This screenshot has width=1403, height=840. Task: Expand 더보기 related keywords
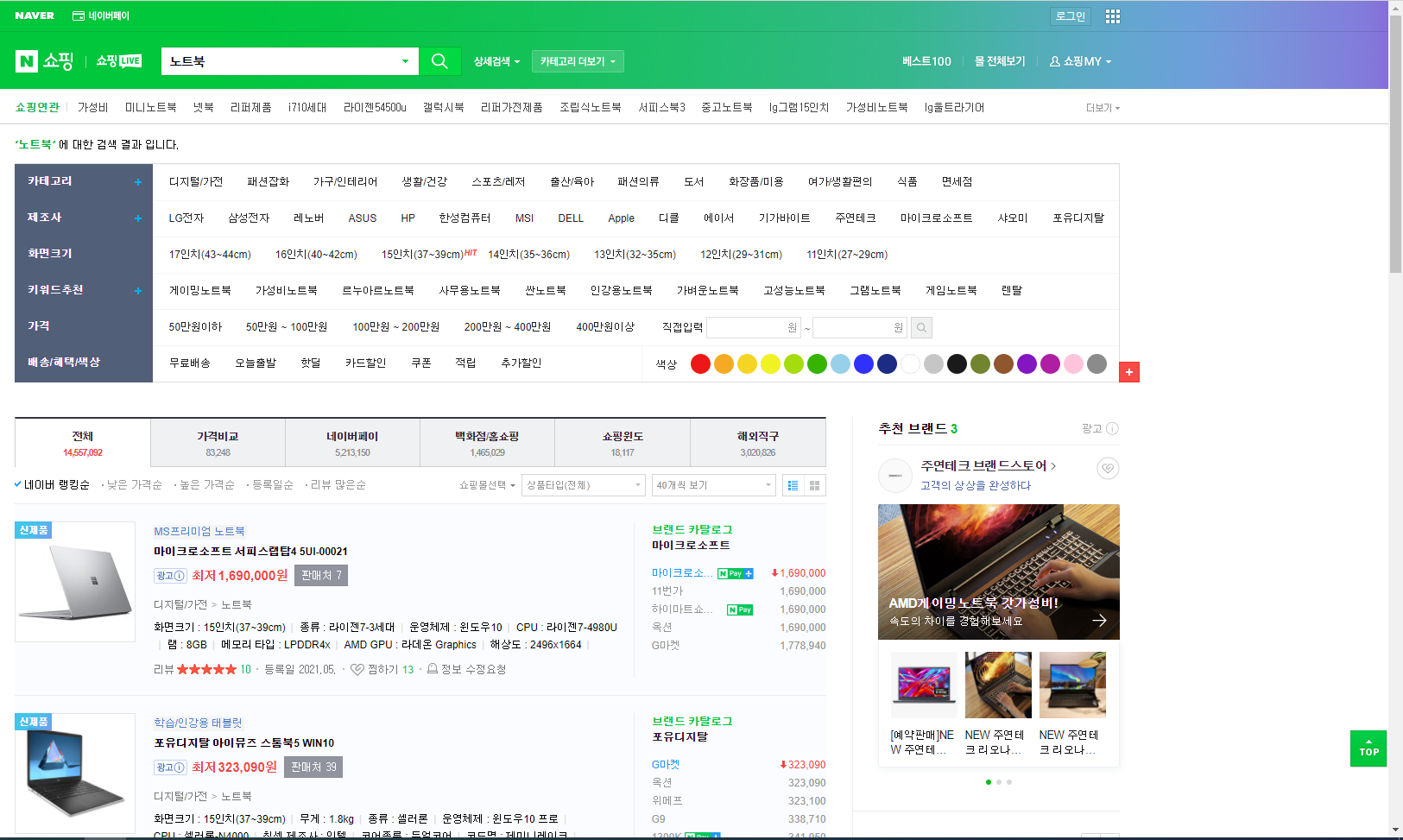point(1103,108)
